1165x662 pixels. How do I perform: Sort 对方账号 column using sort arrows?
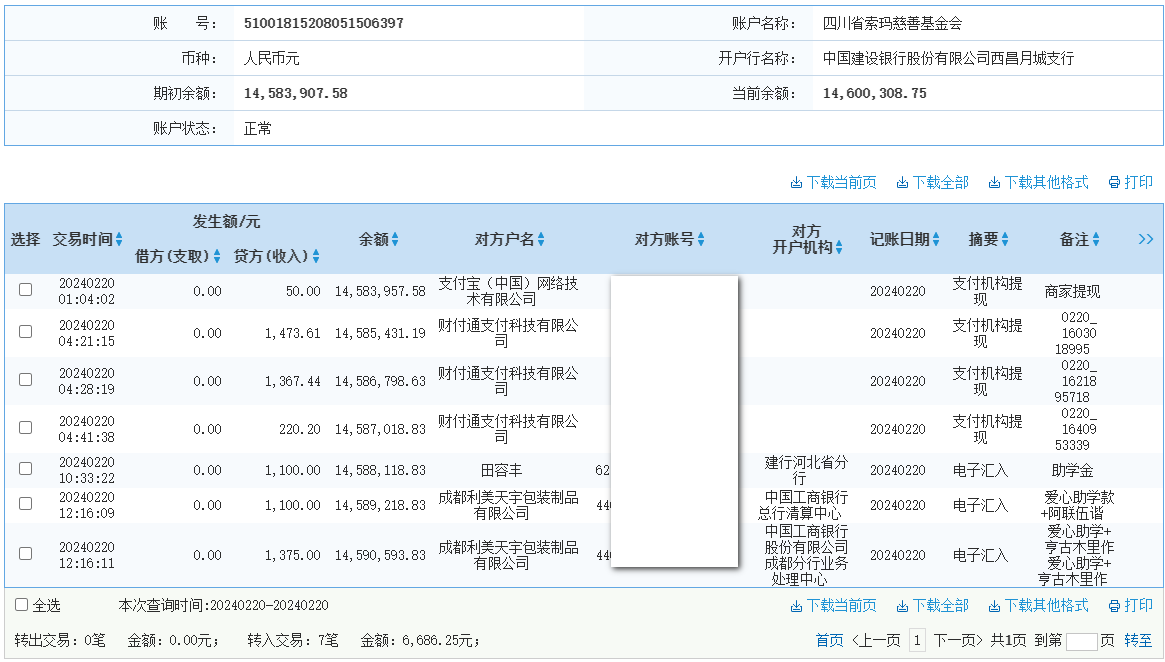tap(701, 239)
